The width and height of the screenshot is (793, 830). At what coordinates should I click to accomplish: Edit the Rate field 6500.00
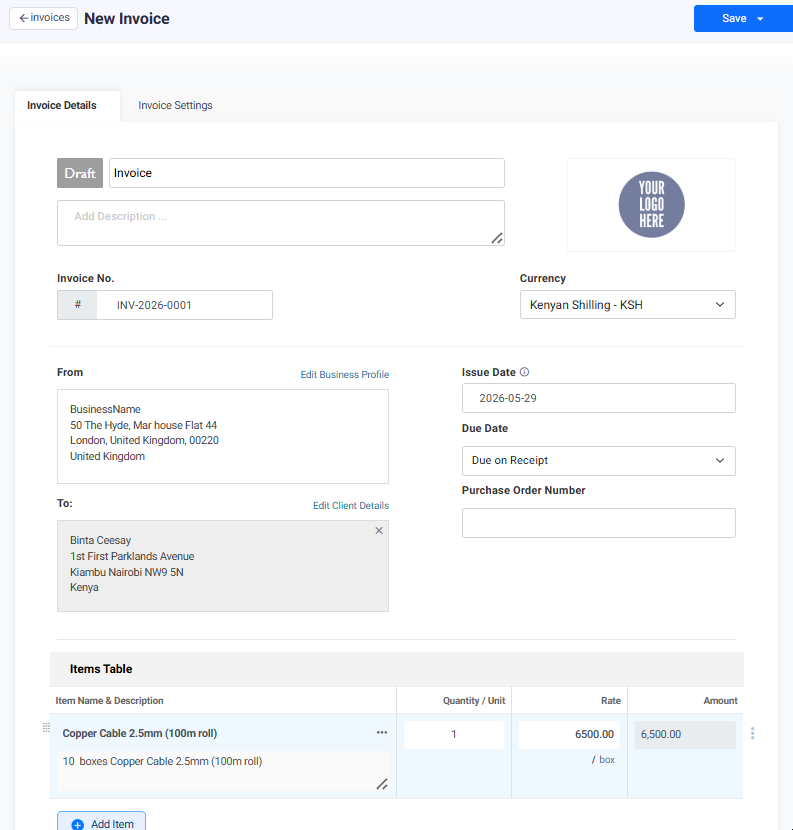point(569,734)
